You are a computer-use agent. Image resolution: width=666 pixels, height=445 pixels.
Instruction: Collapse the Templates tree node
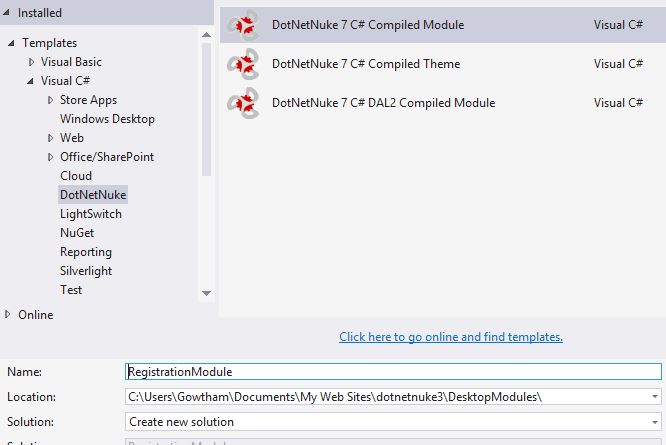(x=11, y=43)
